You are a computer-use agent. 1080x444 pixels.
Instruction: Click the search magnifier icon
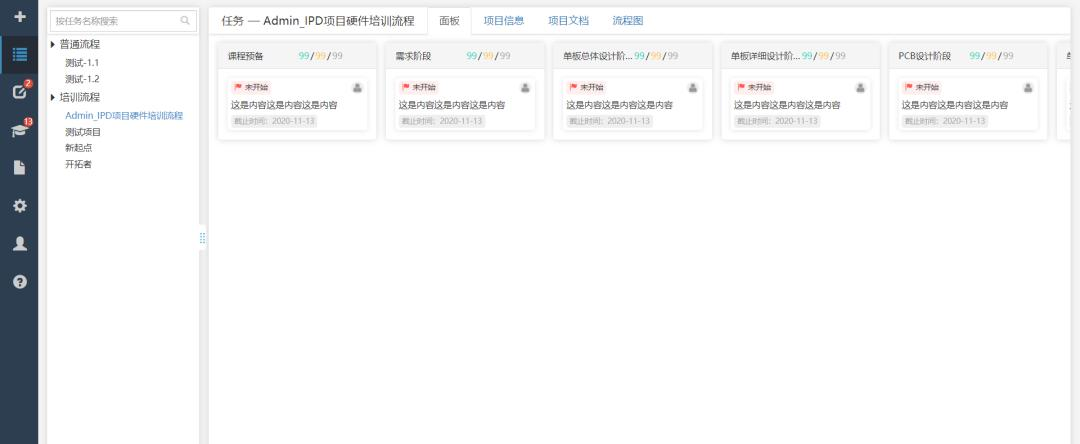185,21
